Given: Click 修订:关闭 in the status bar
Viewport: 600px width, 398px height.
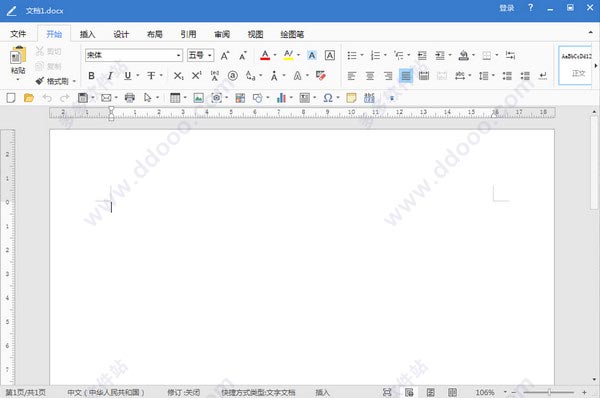Looking at the screenshot, I should (184, 392).
